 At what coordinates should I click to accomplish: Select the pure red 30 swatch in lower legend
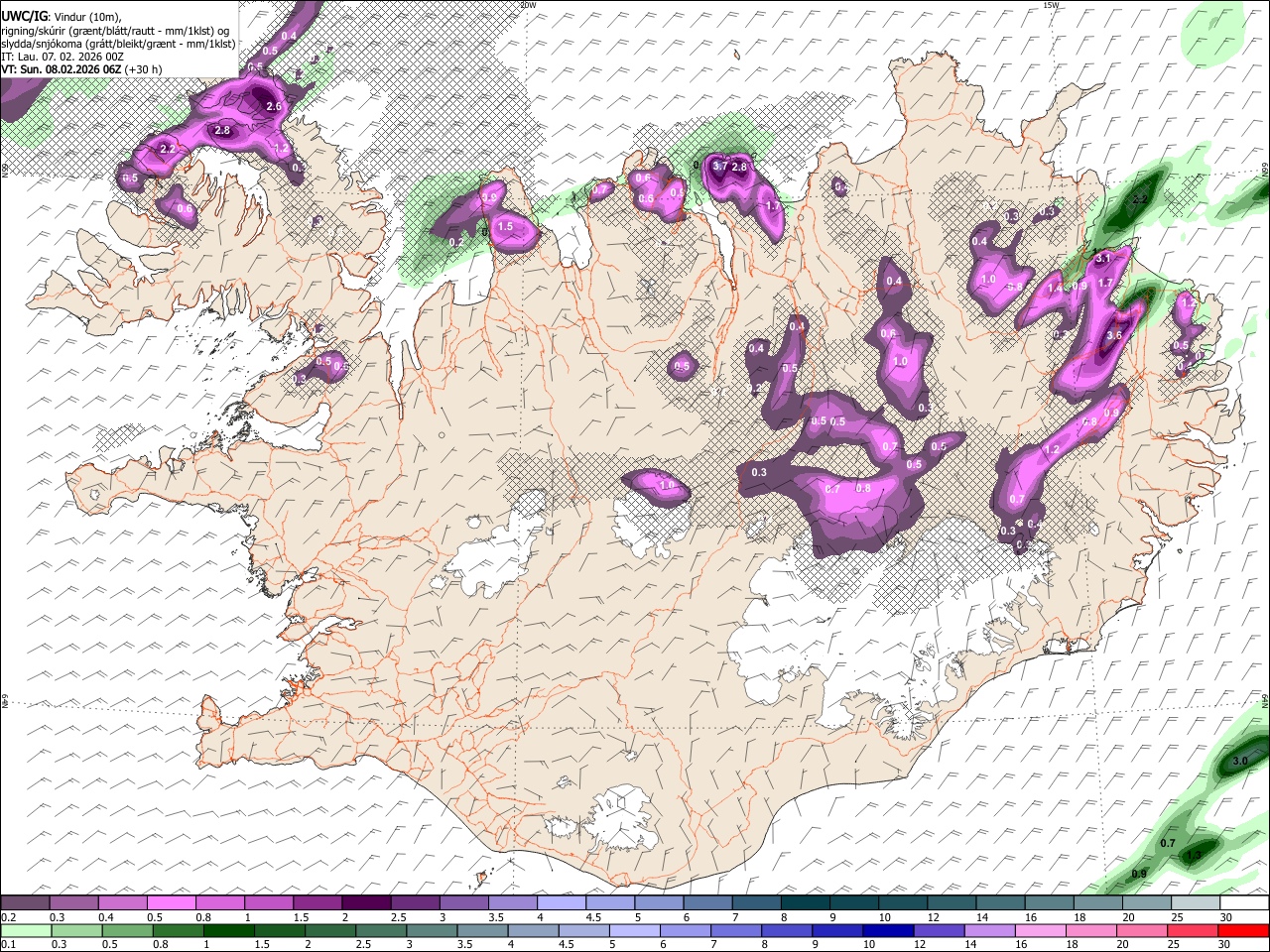coord(1243,930)
